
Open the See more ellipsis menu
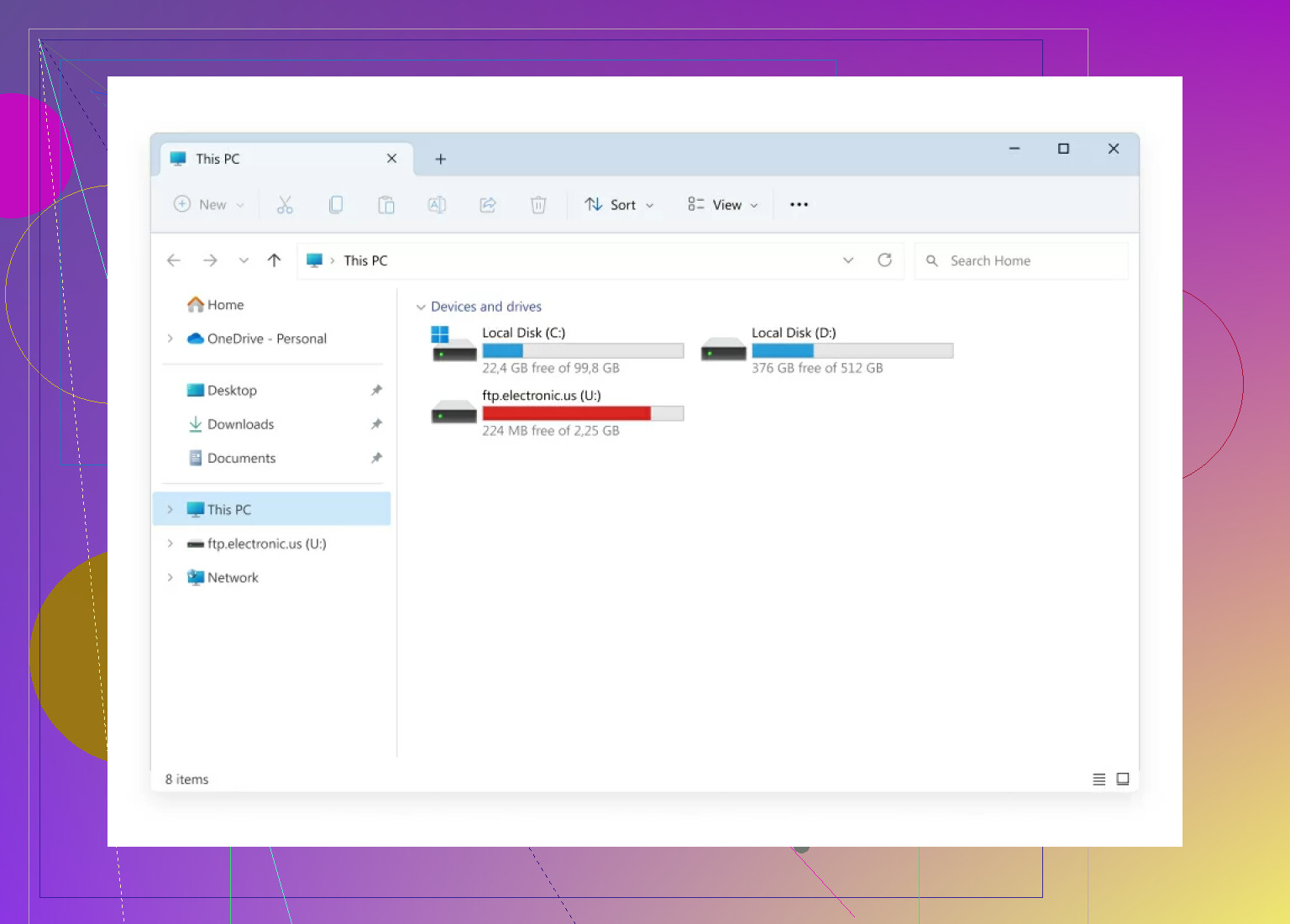[x=799, y=204]
